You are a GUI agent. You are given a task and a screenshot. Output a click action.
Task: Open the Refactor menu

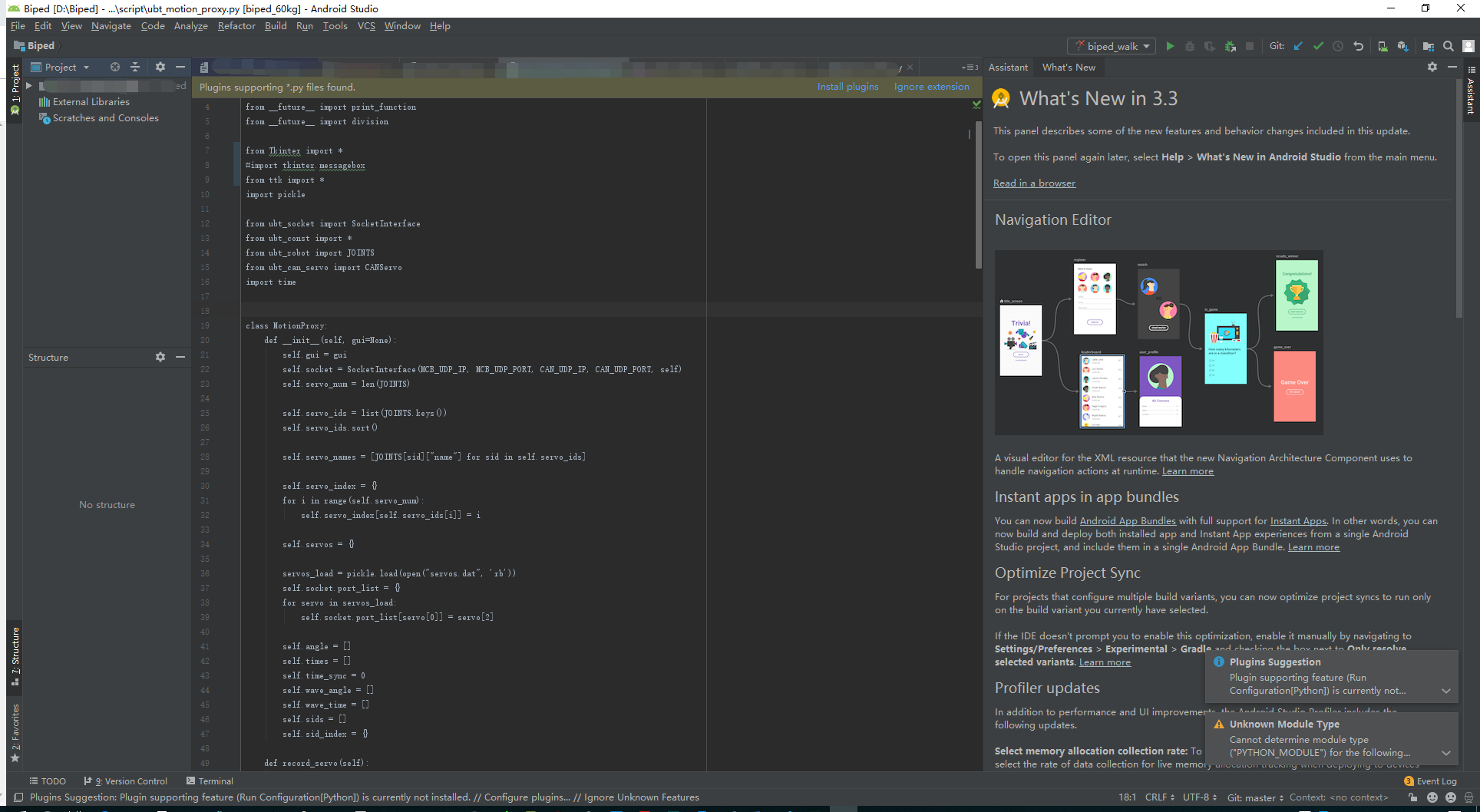[x=236, y=25]
